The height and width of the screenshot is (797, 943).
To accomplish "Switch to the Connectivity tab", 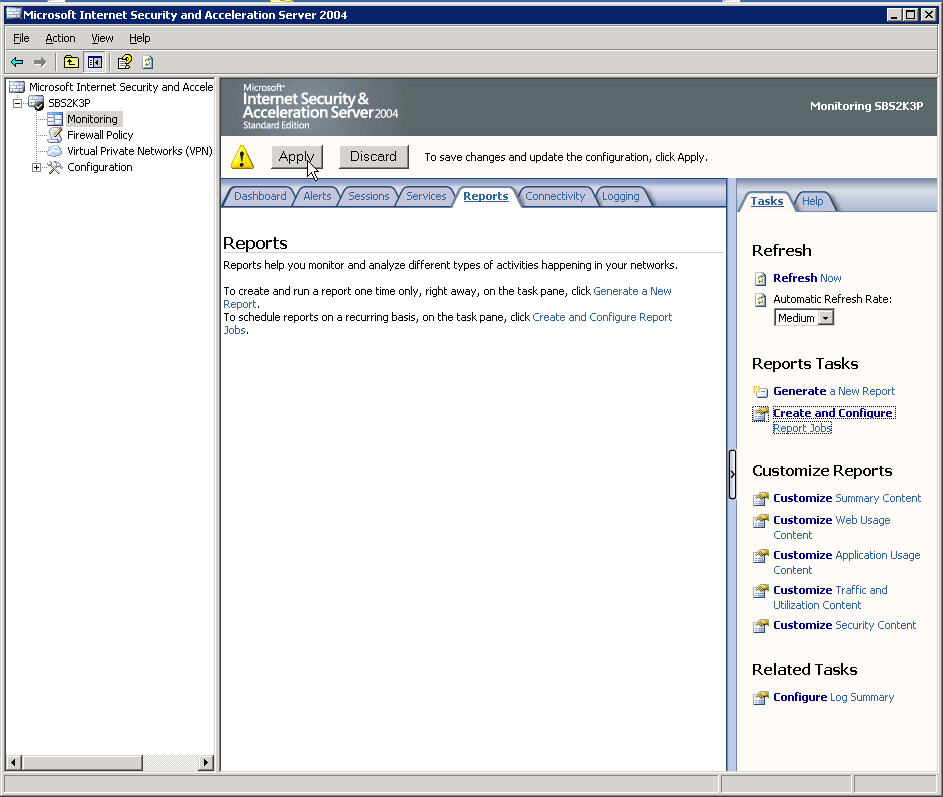I will click(x=555, y=196).
